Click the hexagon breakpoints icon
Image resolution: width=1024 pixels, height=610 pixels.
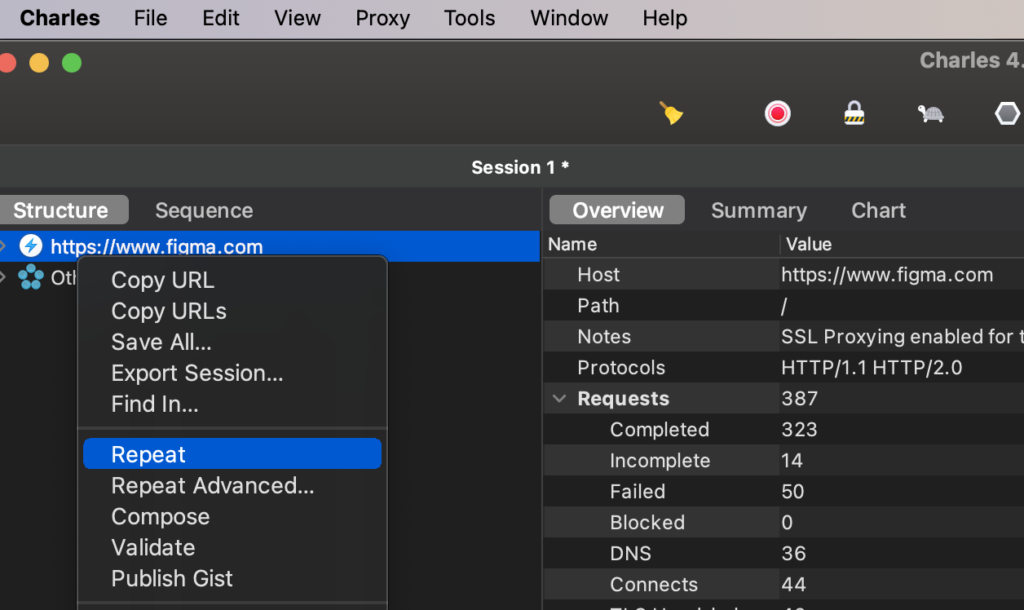click(1007, 114)
